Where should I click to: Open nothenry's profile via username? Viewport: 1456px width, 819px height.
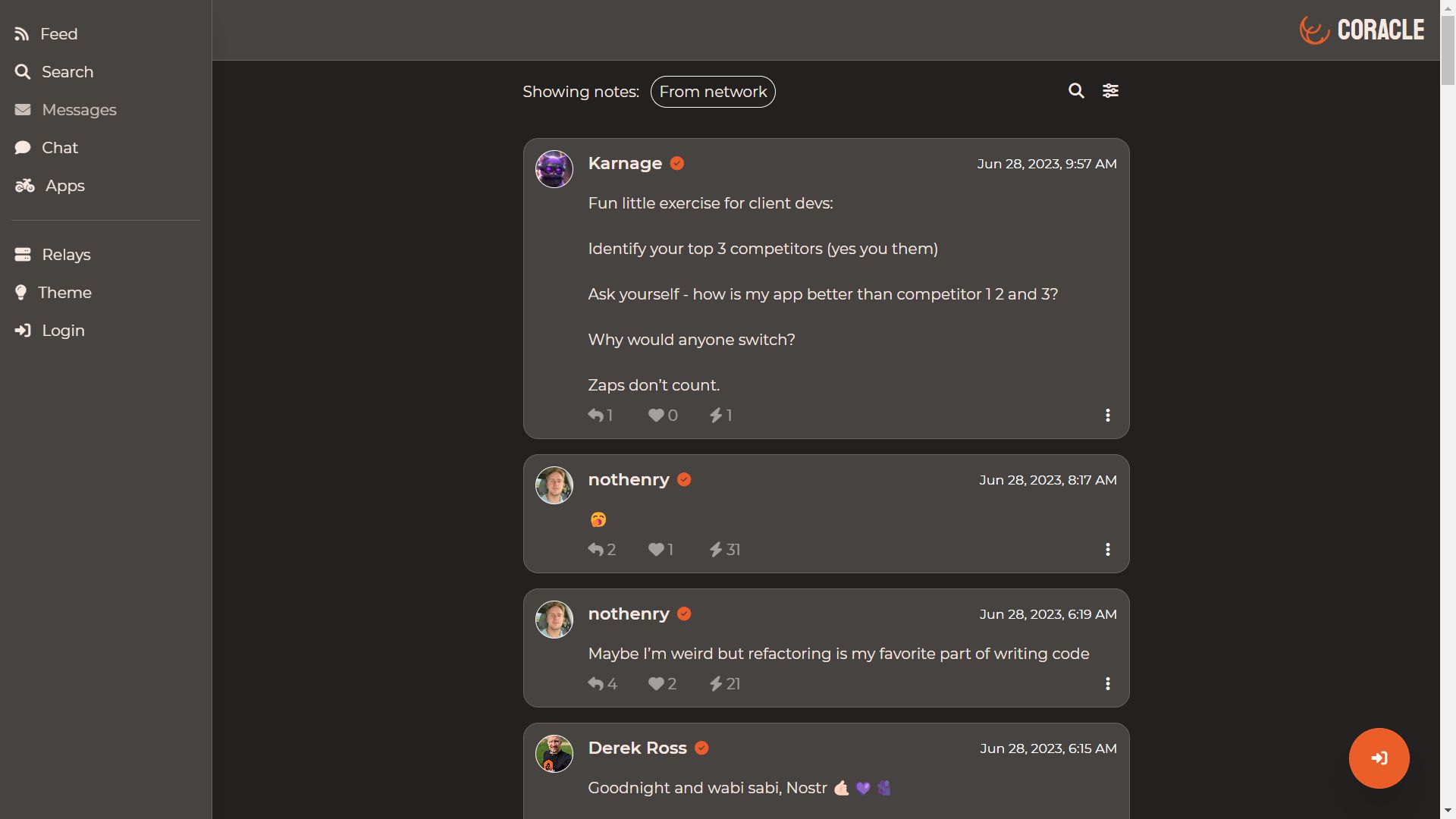[x=629, y=479]
